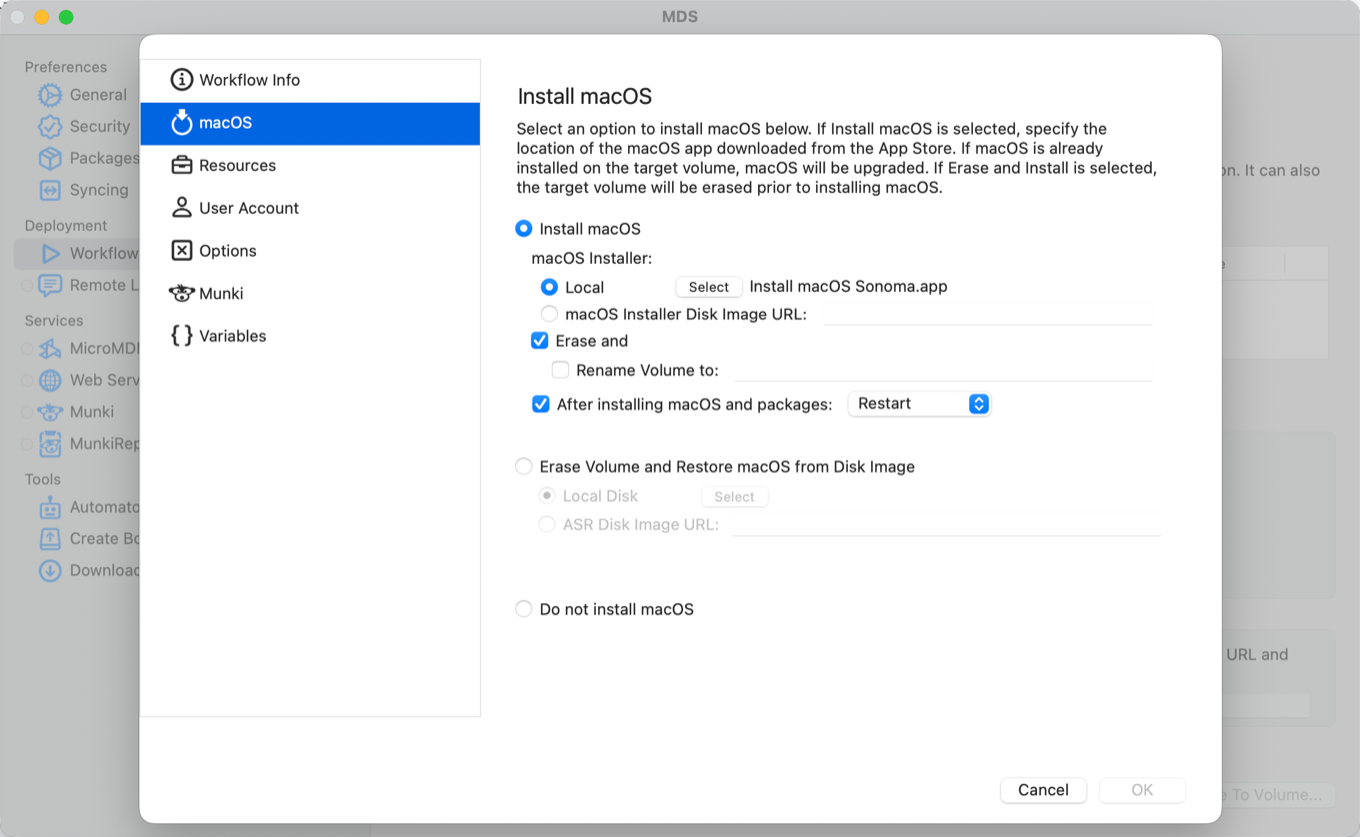1360x837 pixels.
Task: Click the MicroMDM icon under Services
Action: 50,349
